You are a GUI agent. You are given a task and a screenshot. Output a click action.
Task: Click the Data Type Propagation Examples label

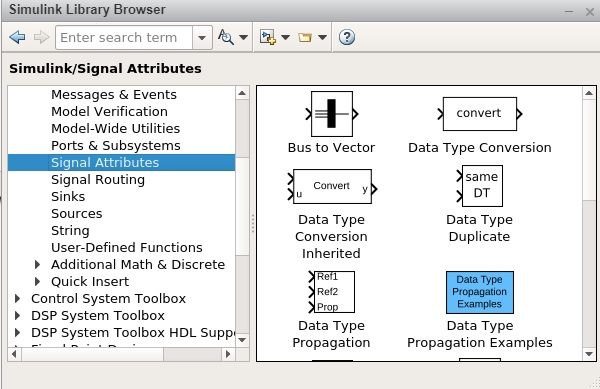coord(480,334)
